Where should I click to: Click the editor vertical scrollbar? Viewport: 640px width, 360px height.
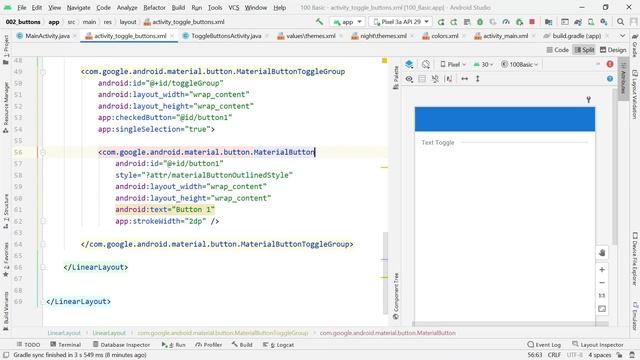click(385, 273)
